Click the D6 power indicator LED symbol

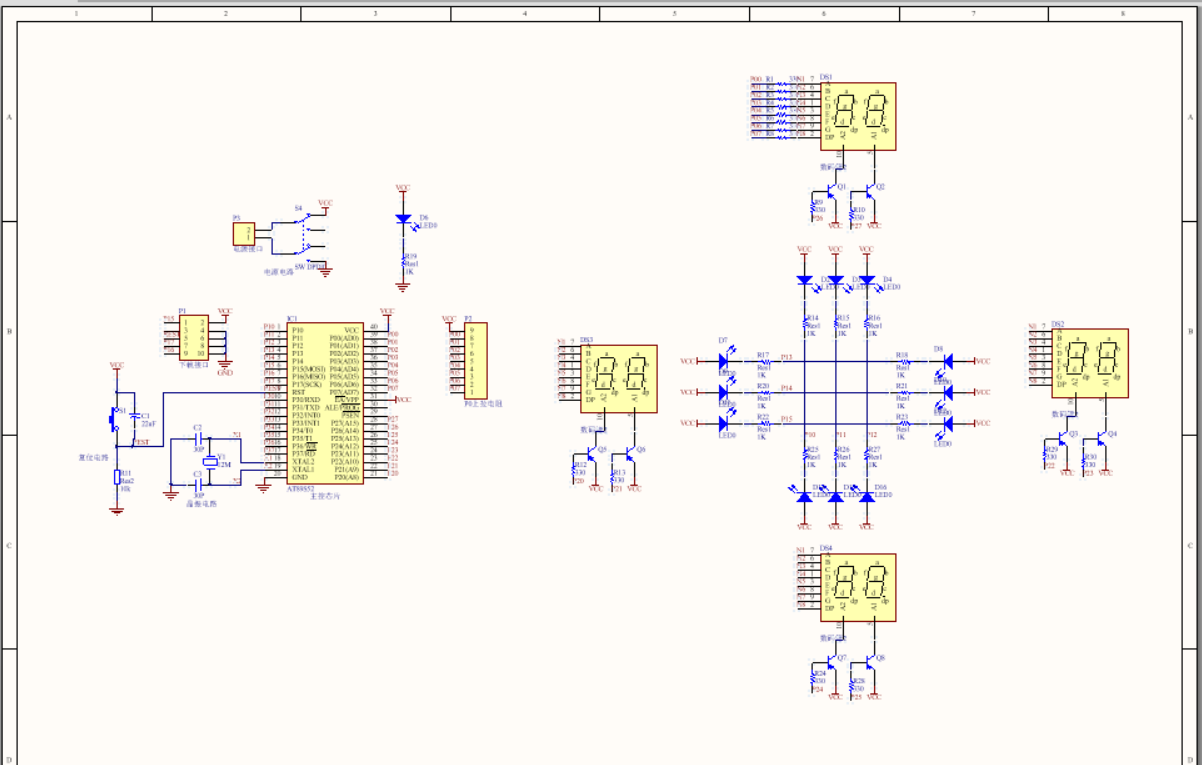[x=402, y=218]
